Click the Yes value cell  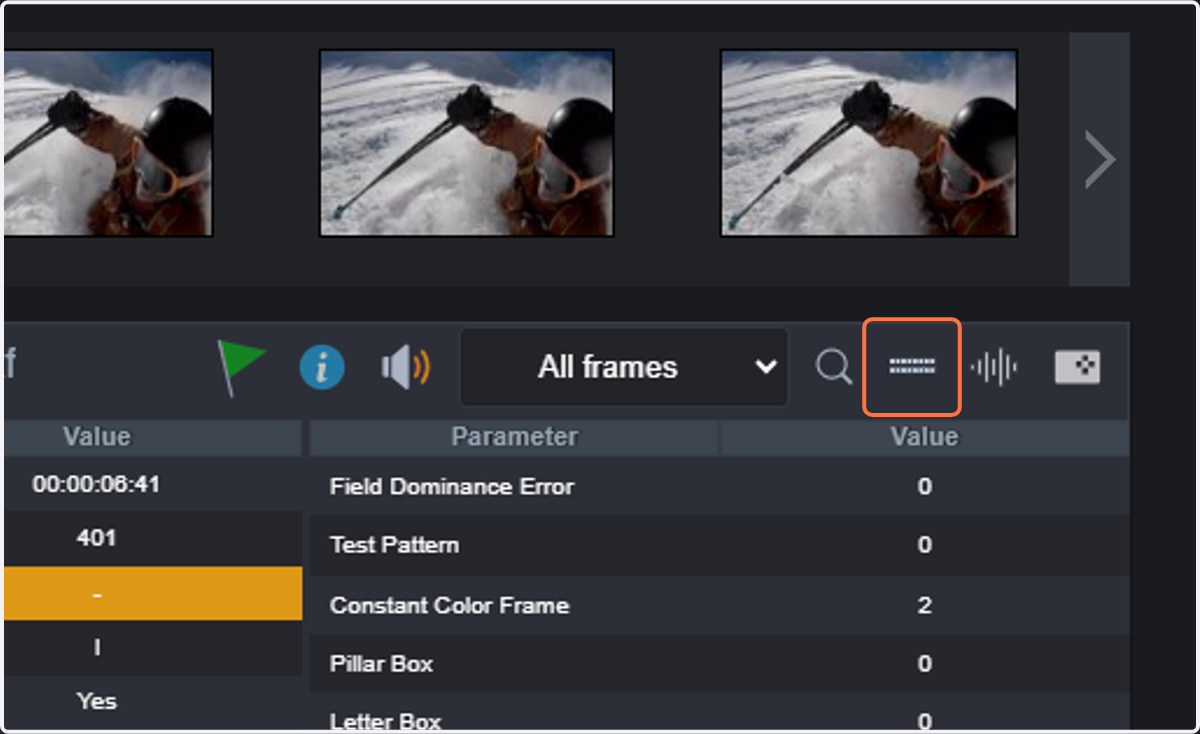point(96,701)
